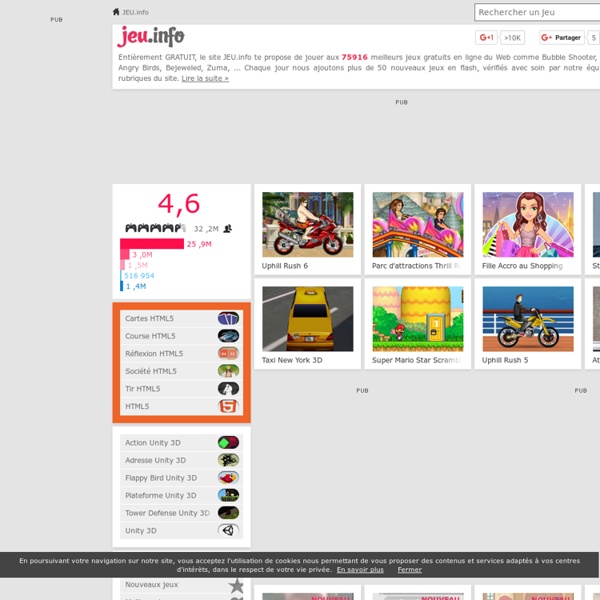Open the Tir HTML5 menu entry

click(x=181, y=389)
